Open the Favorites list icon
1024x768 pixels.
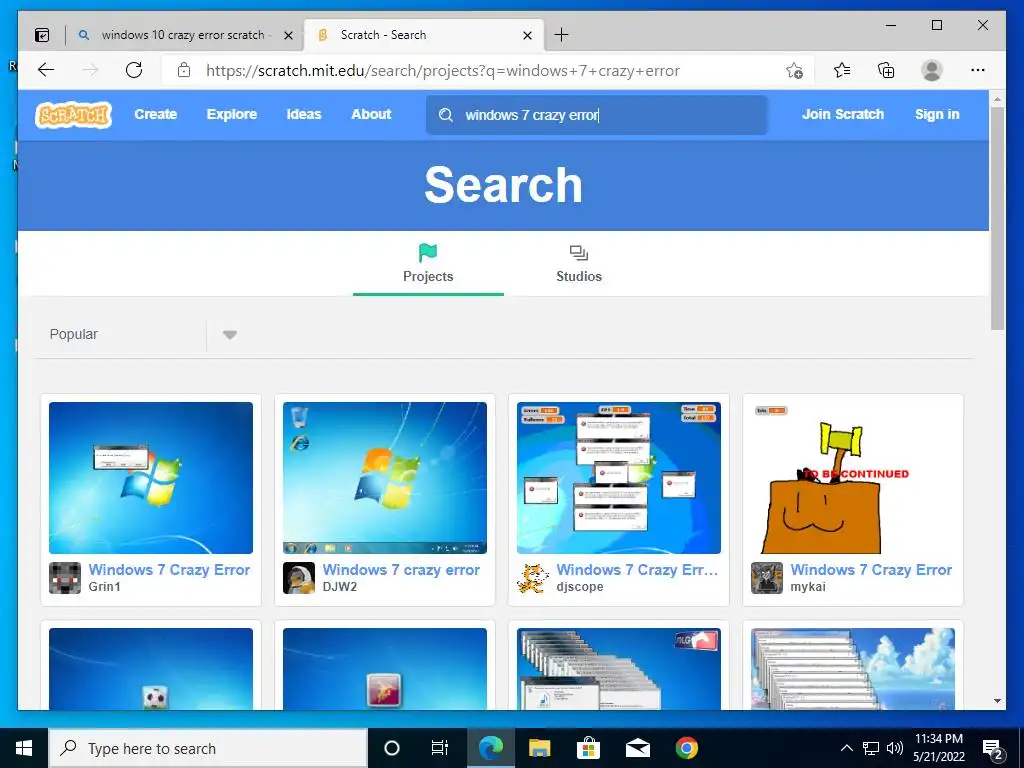point(842,70)
